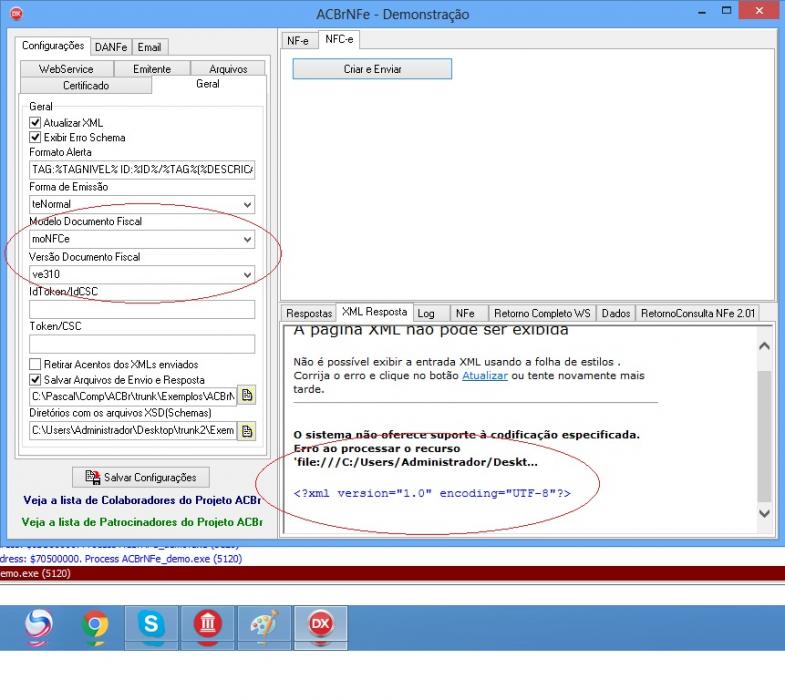The image size is (785, 700).
Task: Open the Certificado tab
Action: tap(86, 86)
